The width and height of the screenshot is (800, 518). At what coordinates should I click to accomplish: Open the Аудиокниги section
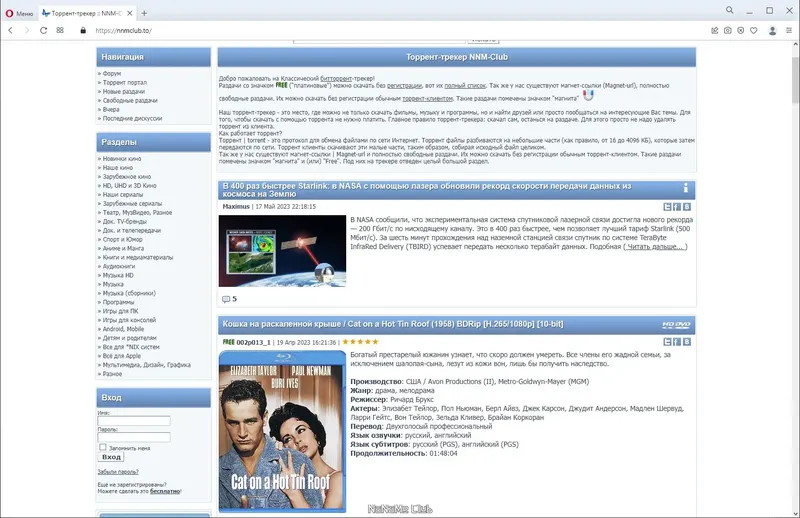coord(119,266)
